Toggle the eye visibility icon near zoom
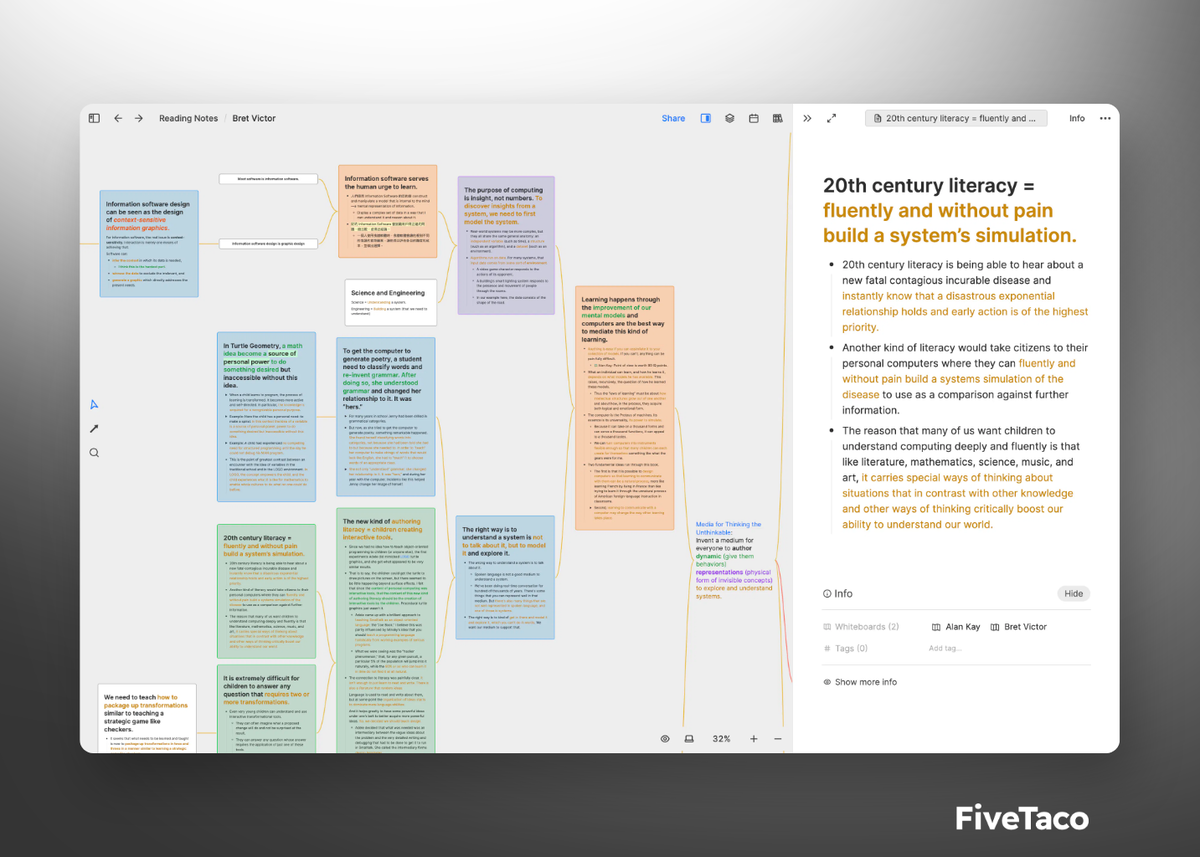Screen dimensions: 1200x857 [x=665, y=739]
